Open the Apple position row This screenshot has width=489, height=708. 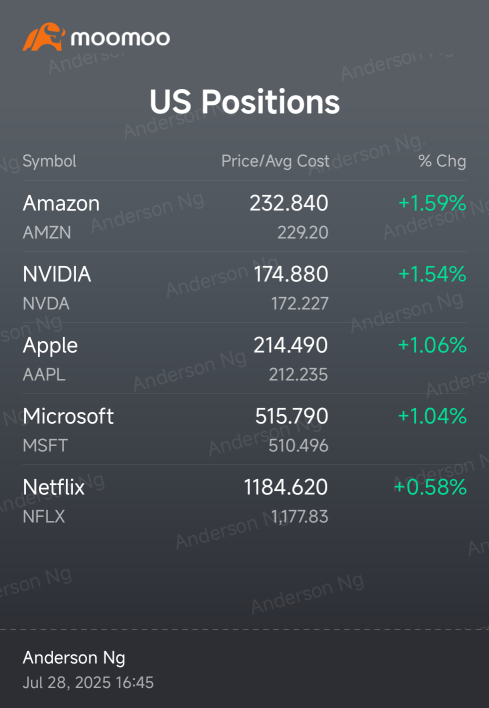point(244,358)
